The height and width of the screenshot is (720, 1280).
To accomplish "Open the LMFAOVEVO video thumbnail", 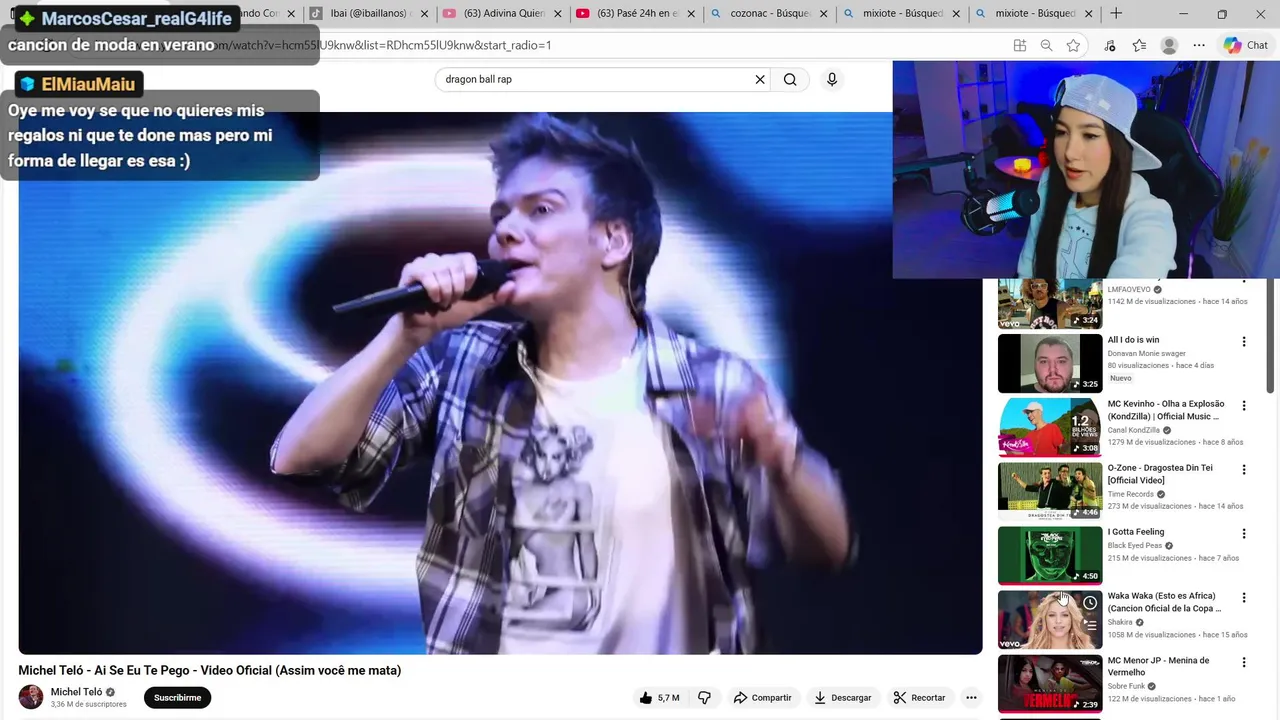I will (x=1050, y=303).
